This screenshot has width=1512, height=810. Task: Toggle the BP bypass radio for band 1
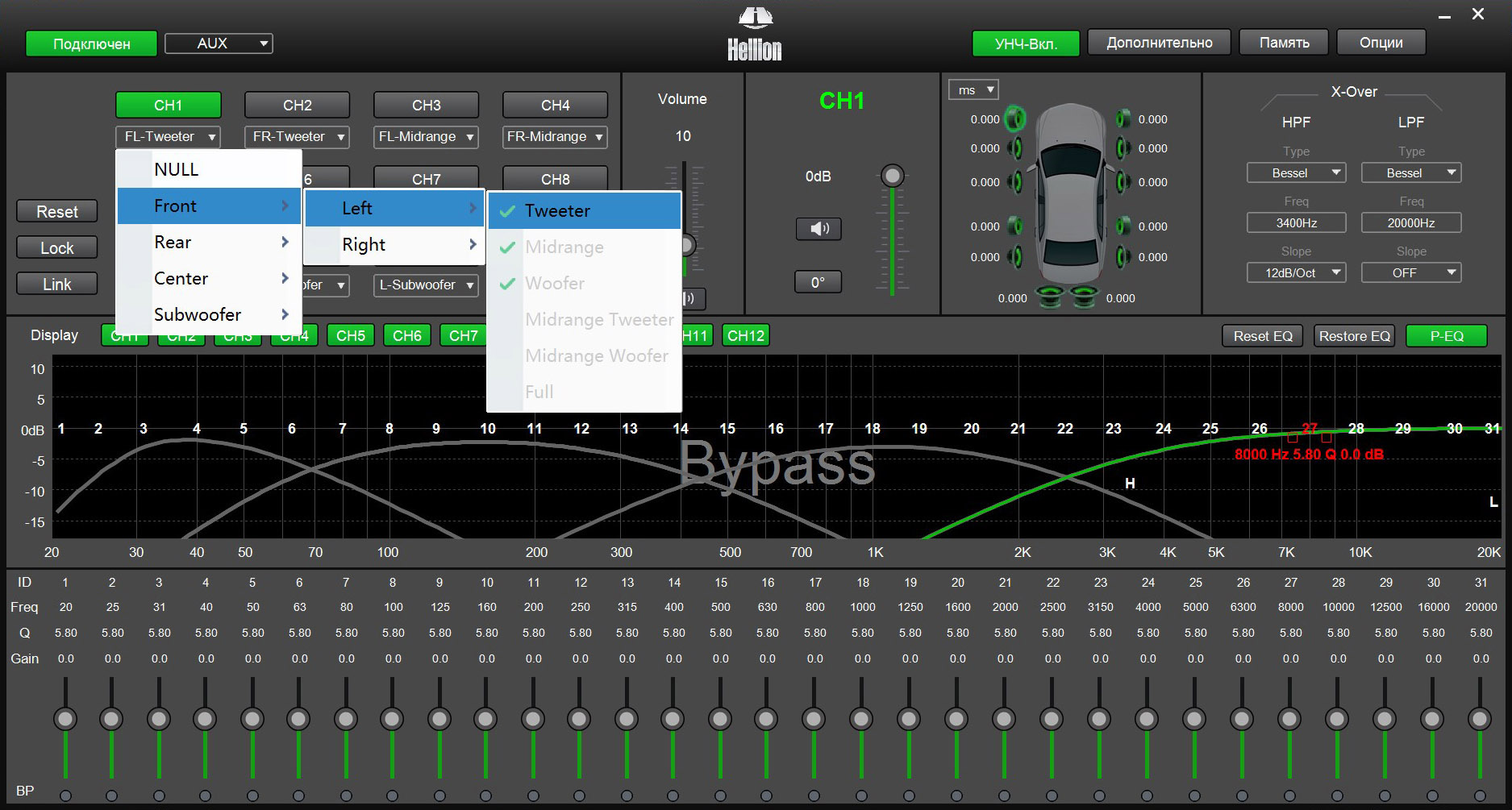click(65, 795)
